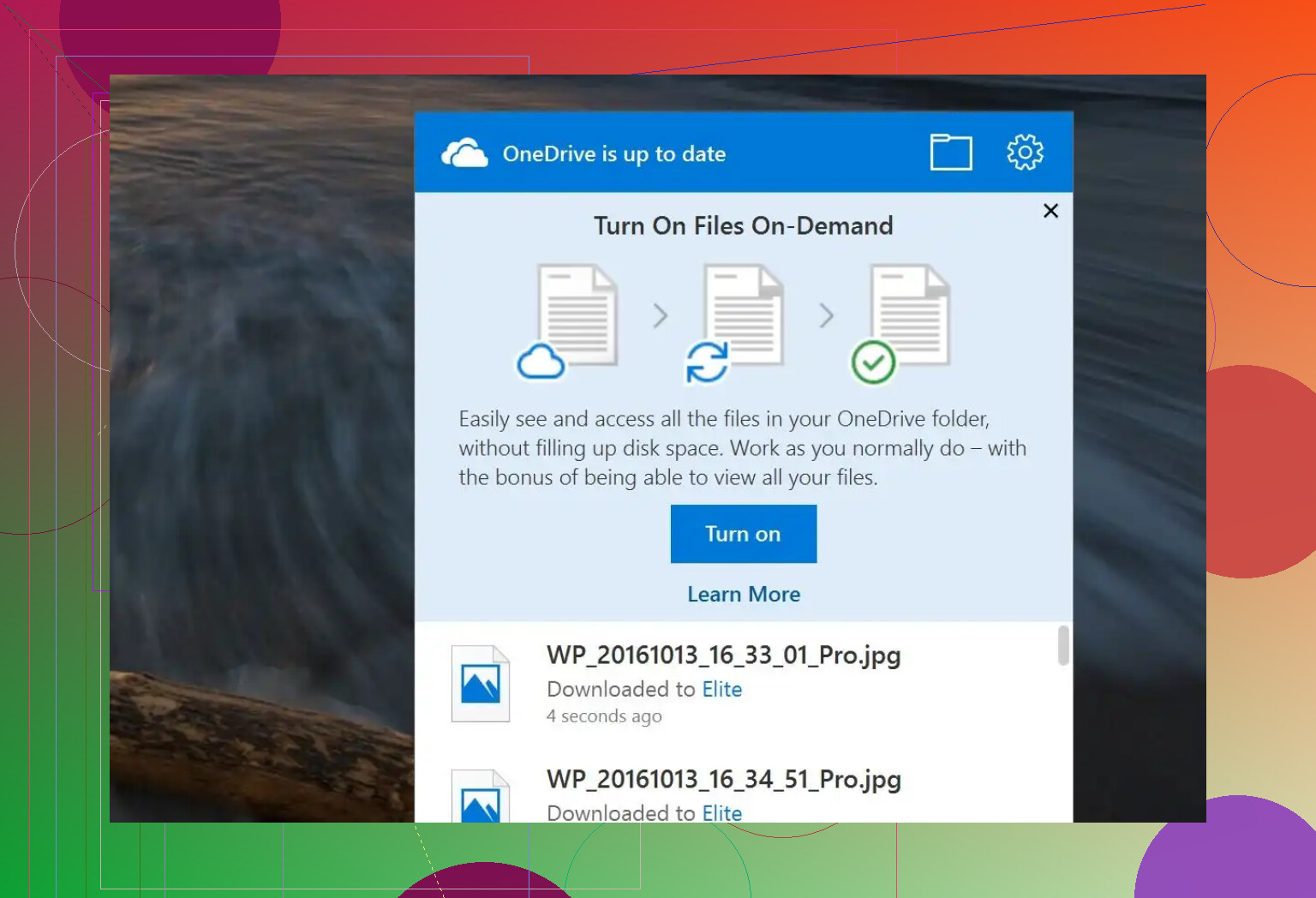Click the activity list scrollbar thumb

click(1063, 645)
